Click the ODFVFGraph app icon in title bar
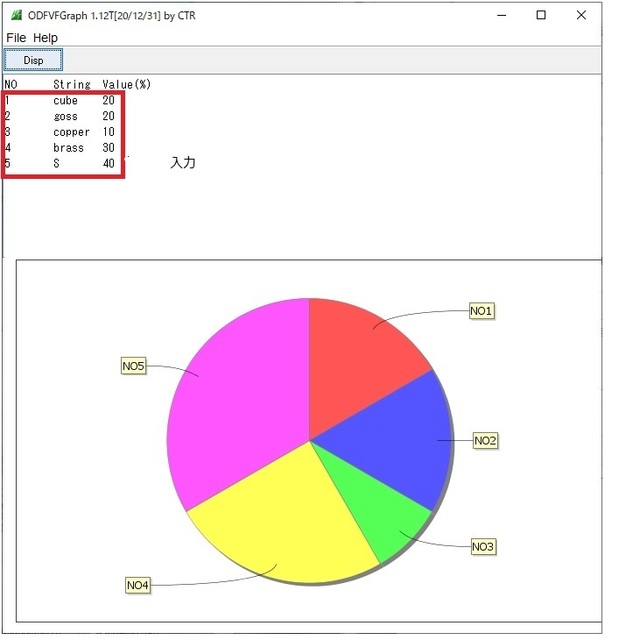 (17, 16)
